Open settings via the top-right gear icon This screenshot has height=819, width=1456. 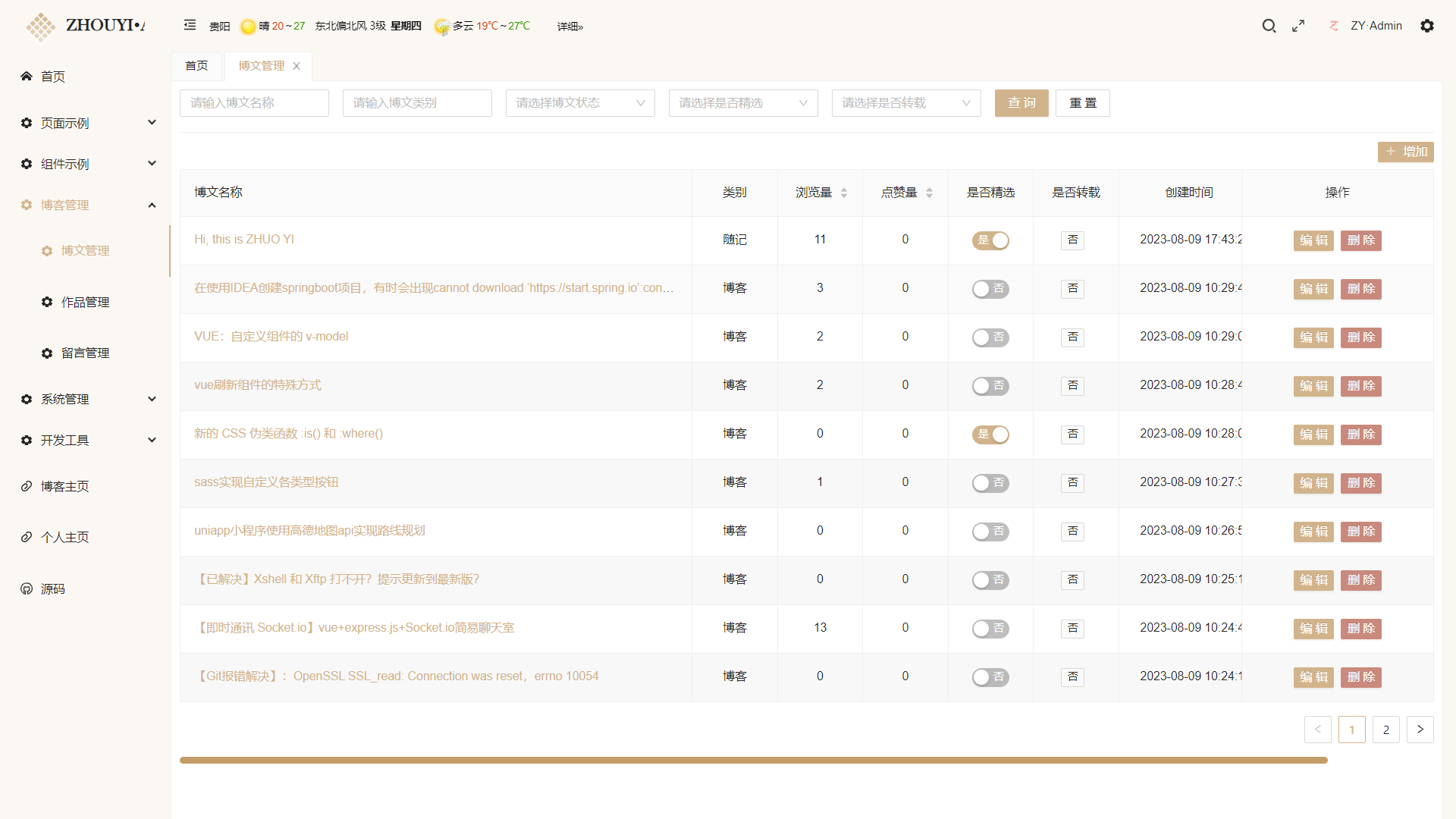(x=1427, y=26)
